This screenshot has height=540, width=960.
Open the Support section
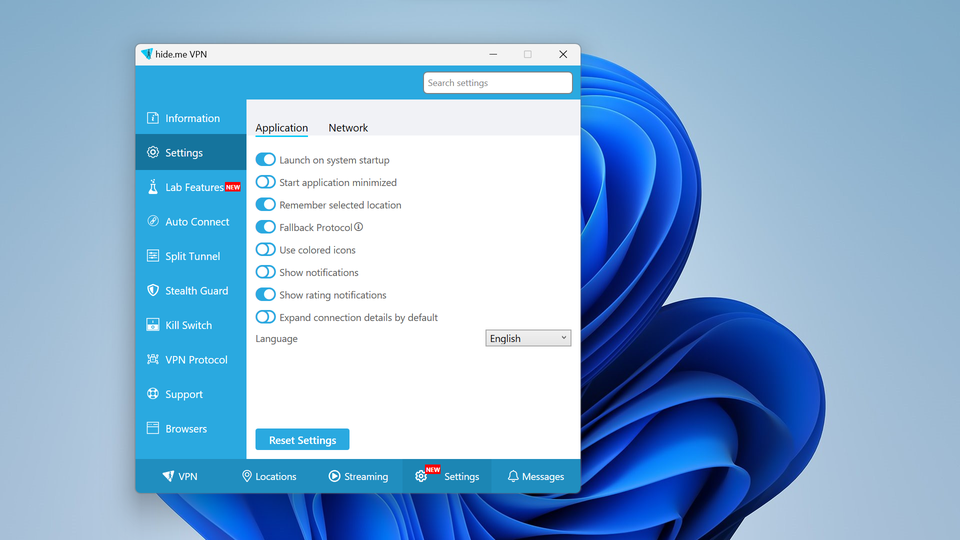click(191, 394)
